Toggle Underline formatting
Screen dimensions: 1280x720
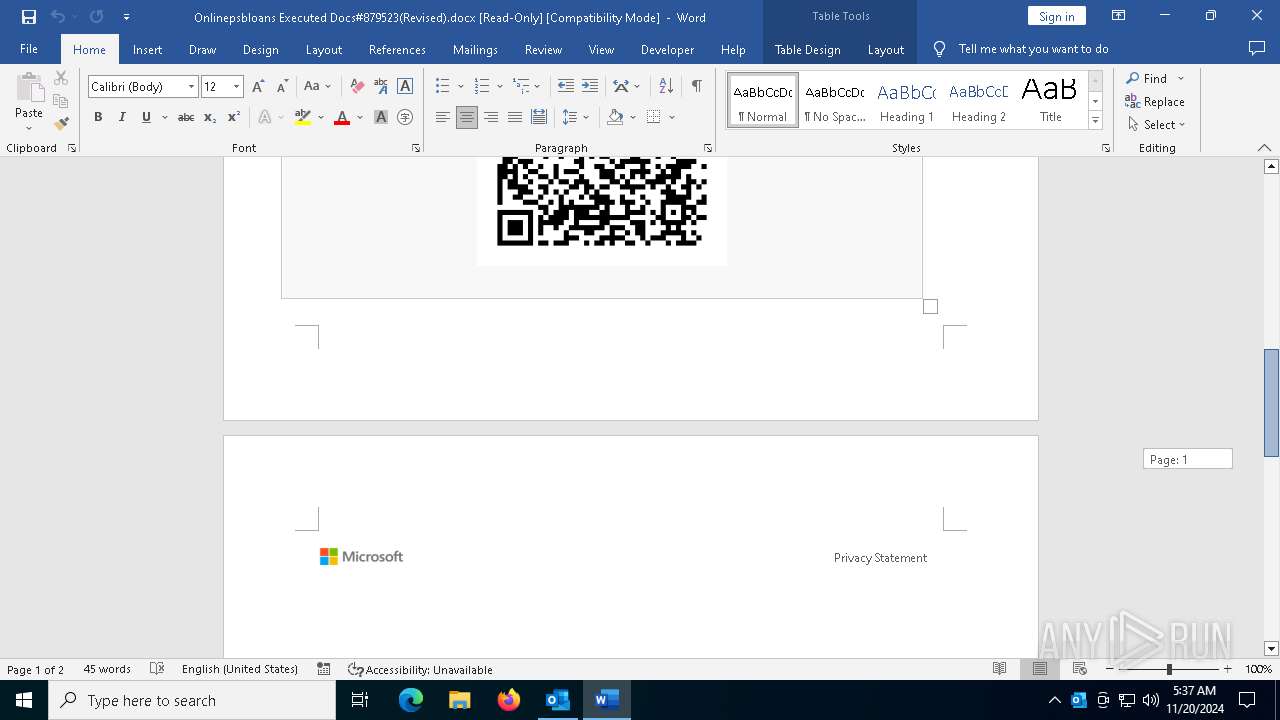pyautogui.click(x=146, y=117)
